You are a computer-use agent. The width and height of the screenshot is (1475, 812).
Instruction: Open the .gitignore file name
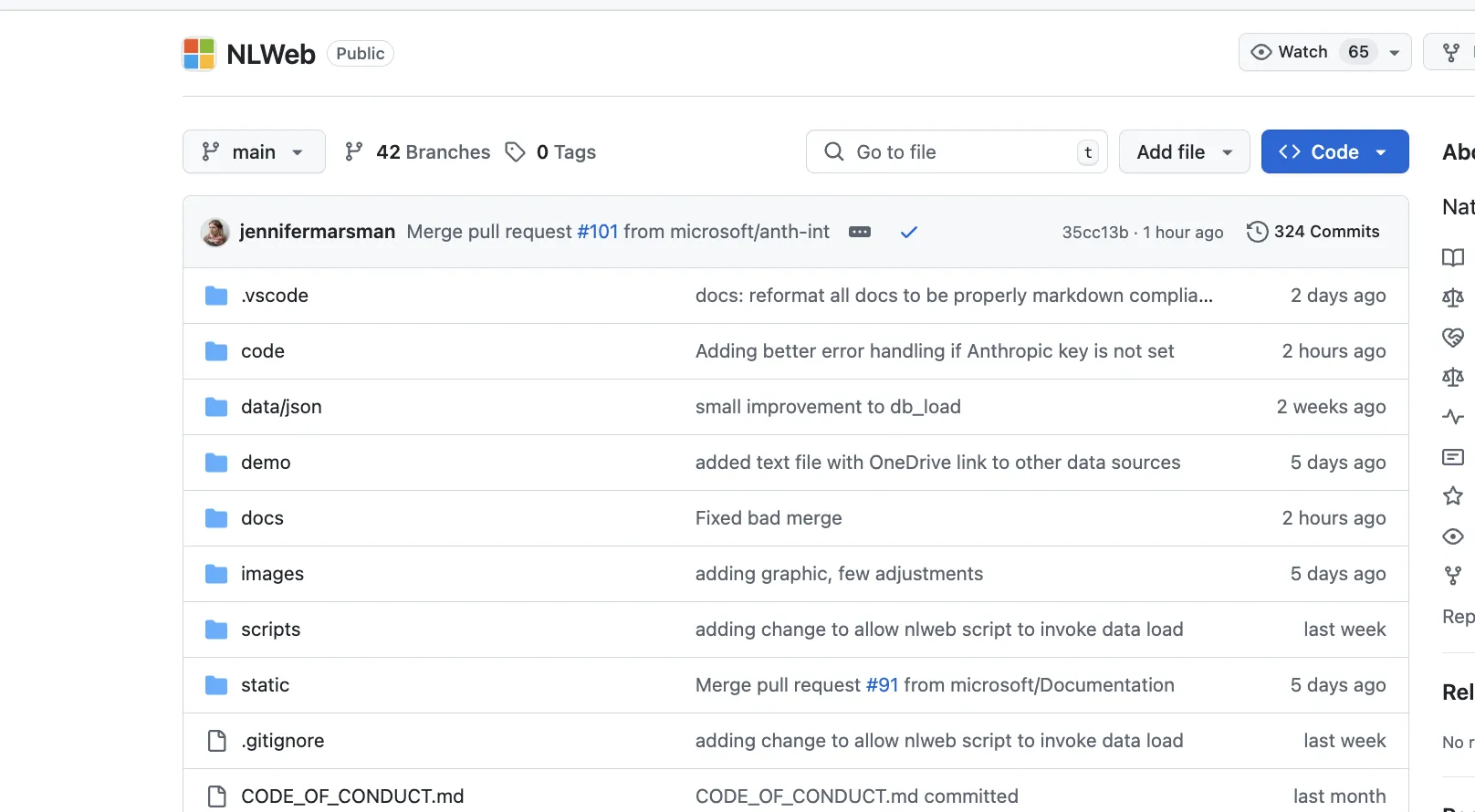click(x=282, y=741)
